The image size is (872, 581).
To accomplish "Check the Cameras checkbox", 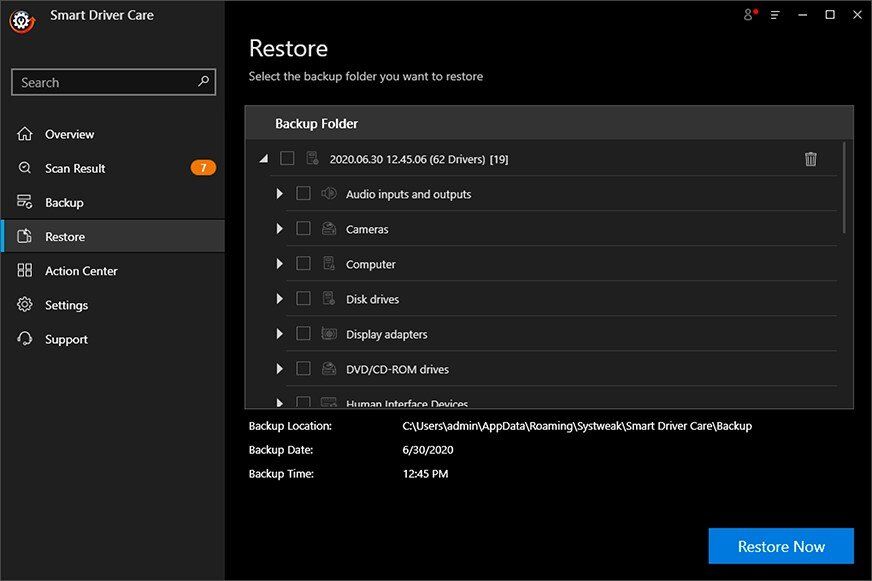I will 303,229.
